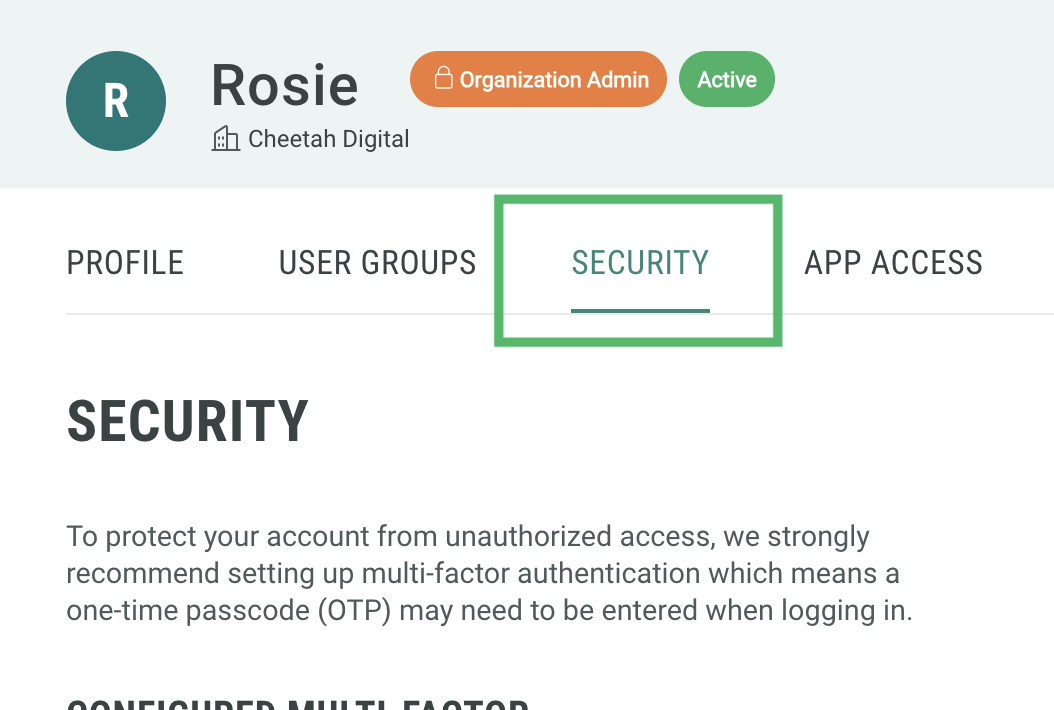Click the user name Rosie in the header
Image resolution: width=1054 pixels, height=710 pixels.
[285, 85]
